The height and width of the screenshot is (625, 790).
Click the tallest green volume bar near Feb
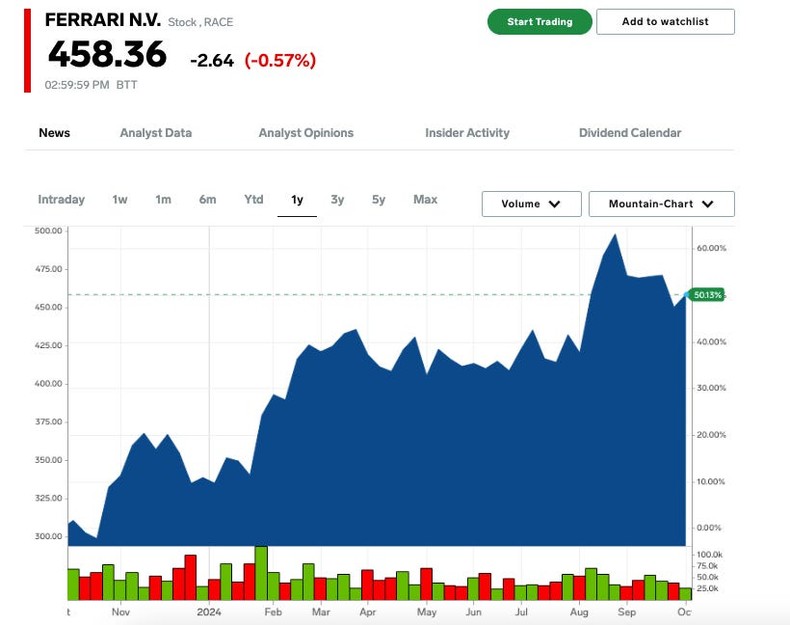click(x=261, y=573)
